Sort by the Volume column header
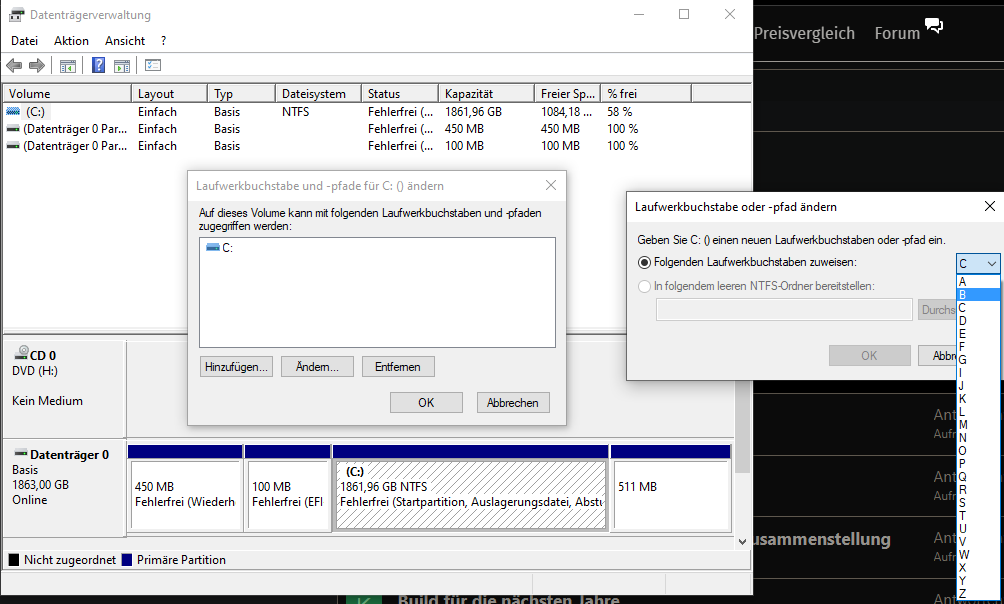 67,94
